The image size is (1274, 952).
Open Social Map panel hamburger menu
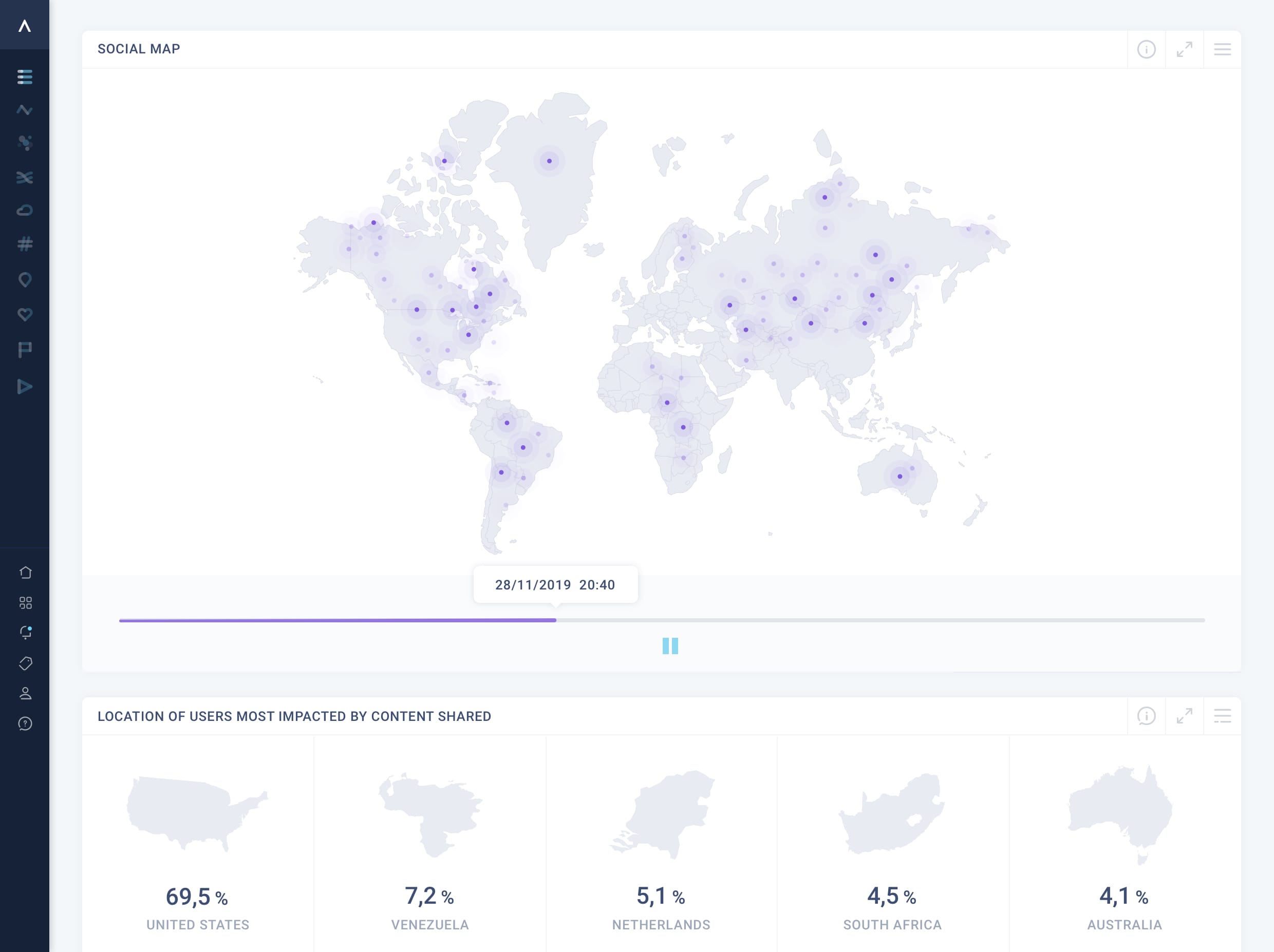click(x=1222, y=49)
